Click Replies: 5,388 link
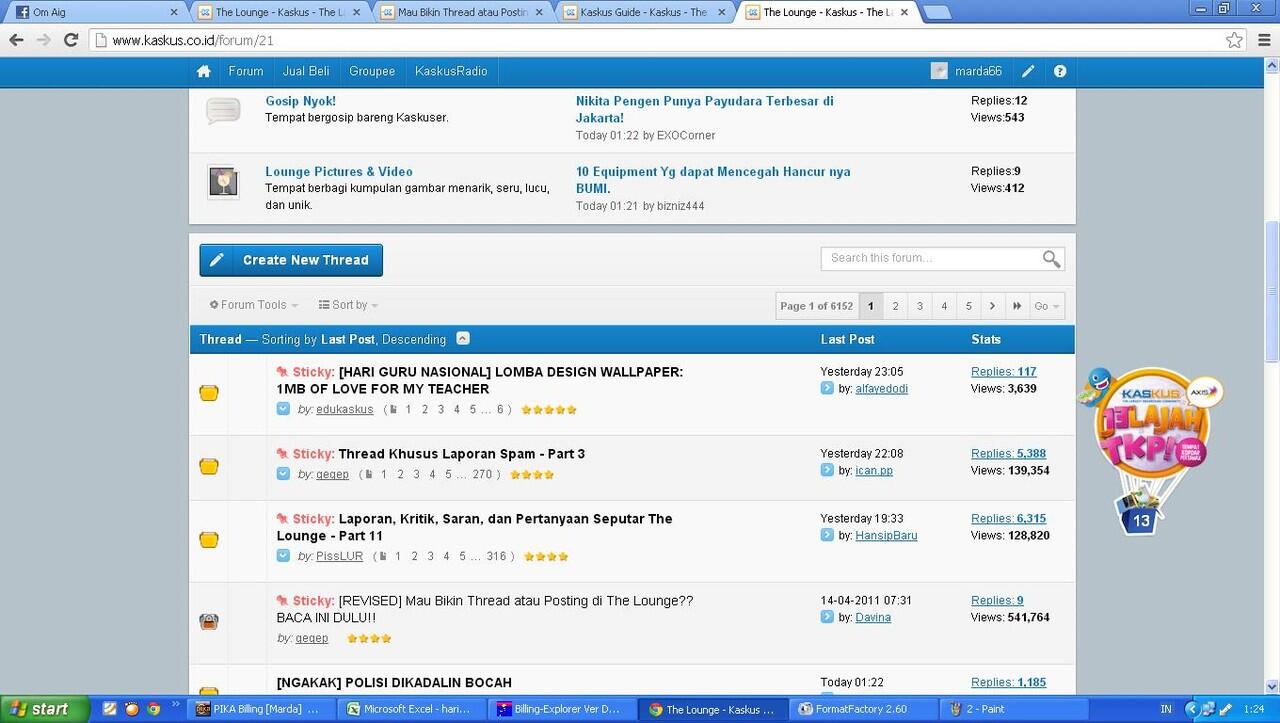 pos(1008,454)
